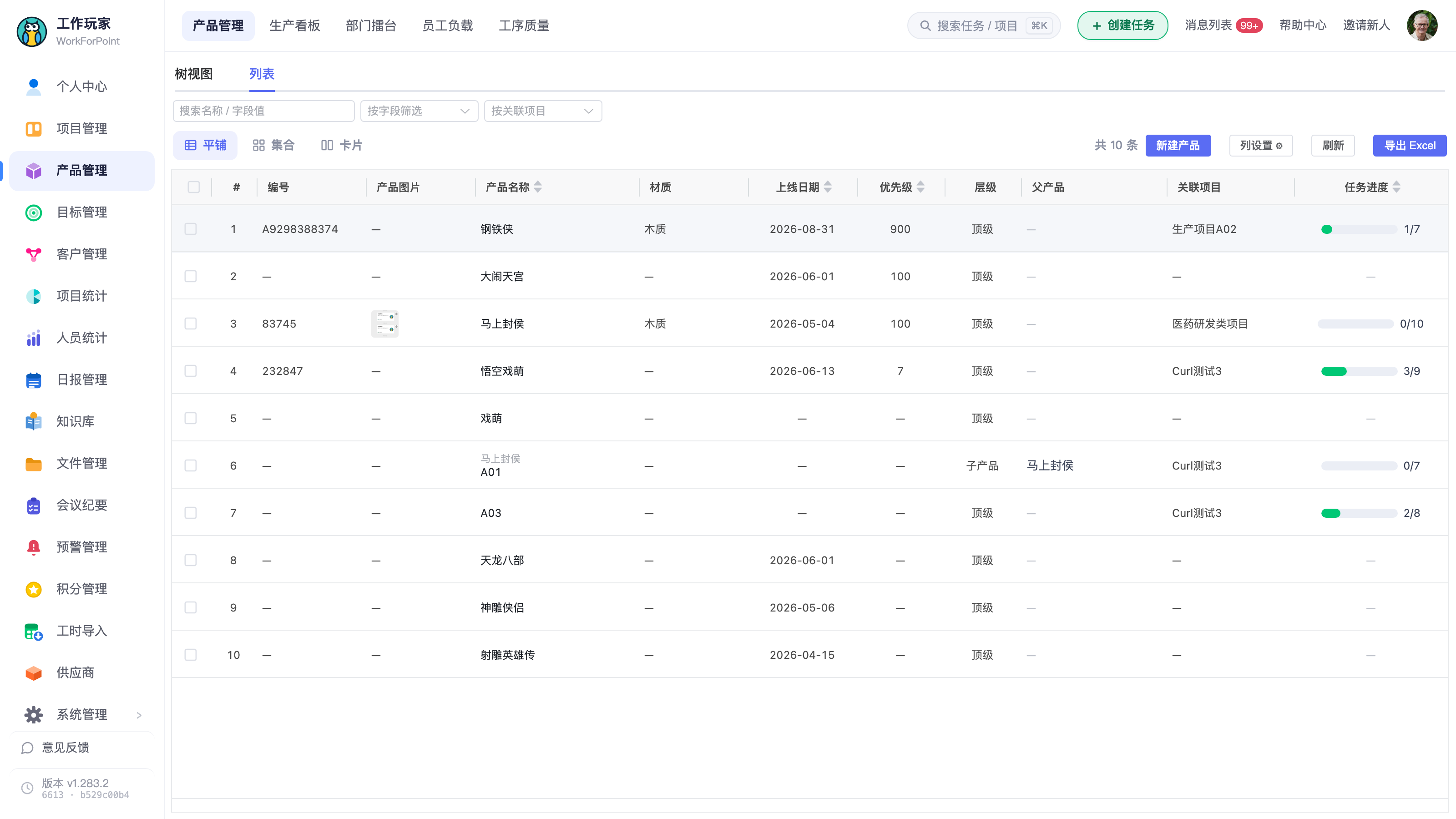Click the 新建产品 button
This screenshot has height=819, width=1456.
pos(1178,145)
